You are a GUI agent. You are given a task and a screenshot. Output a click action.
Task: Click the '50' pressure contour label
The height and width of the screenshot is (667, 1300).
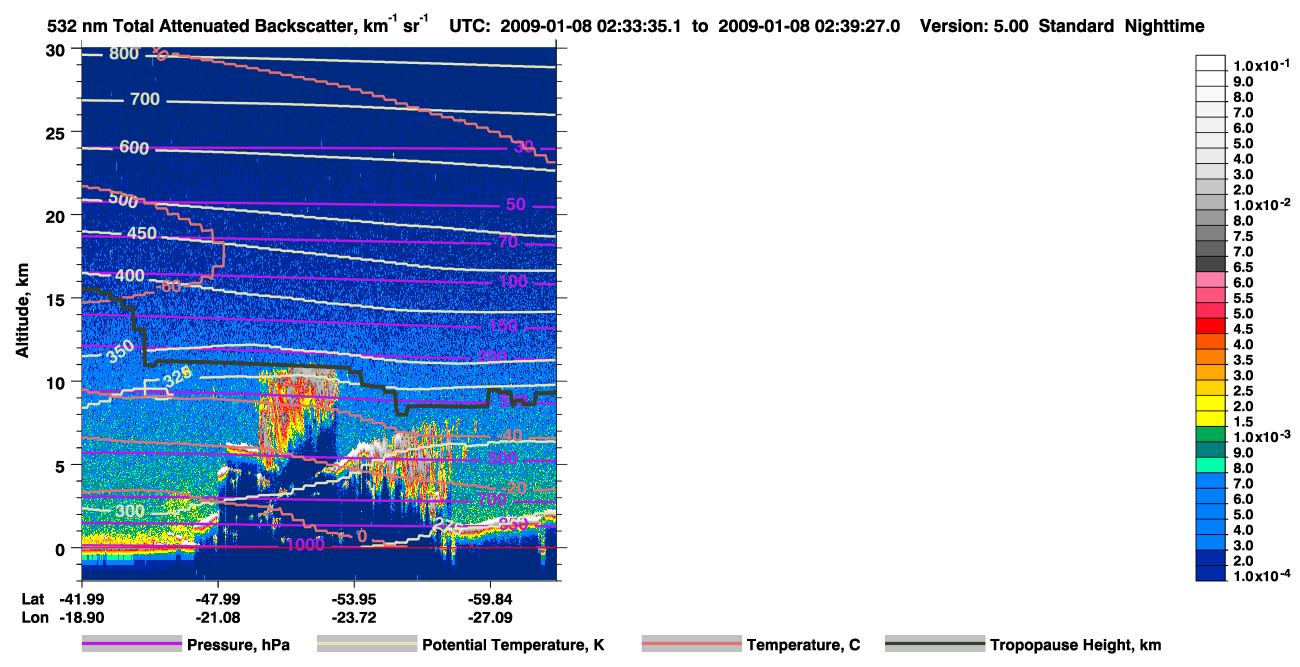pos(516,204)
